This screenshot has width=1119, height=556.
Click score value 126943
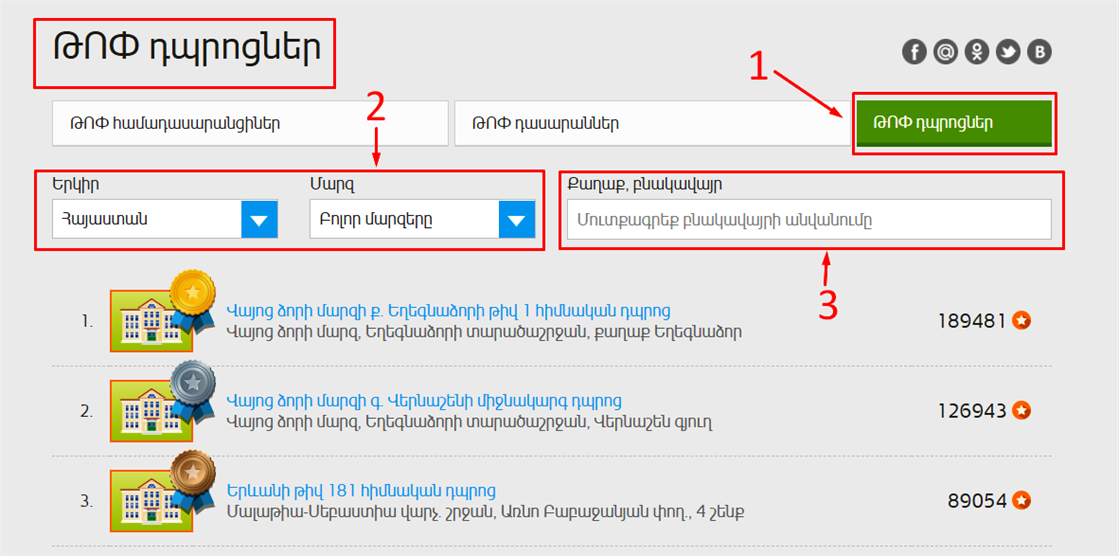[972, 410]
